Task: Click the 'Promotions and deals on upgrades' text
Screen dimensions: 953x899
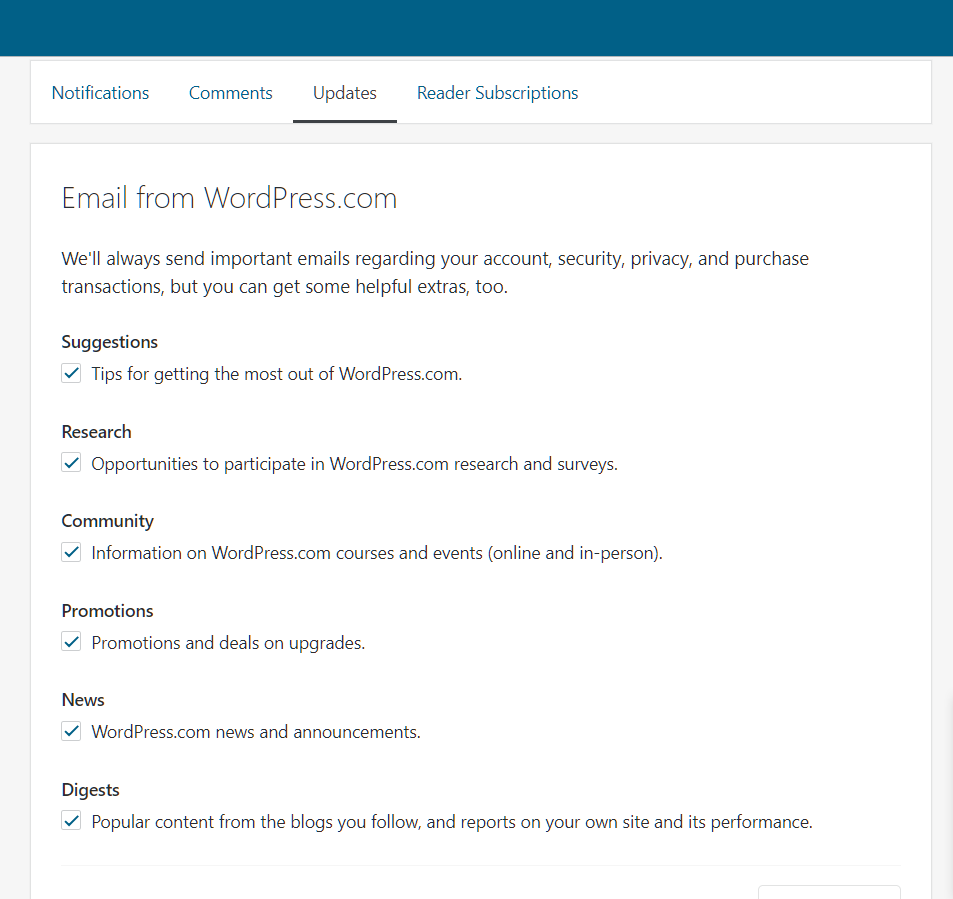Action: pos(228,643)
